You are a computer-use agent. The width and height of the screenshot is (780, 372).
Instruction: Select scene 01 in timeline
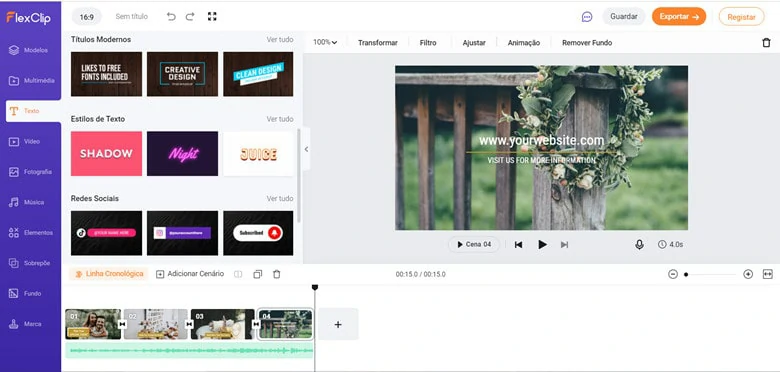(93, 324)
